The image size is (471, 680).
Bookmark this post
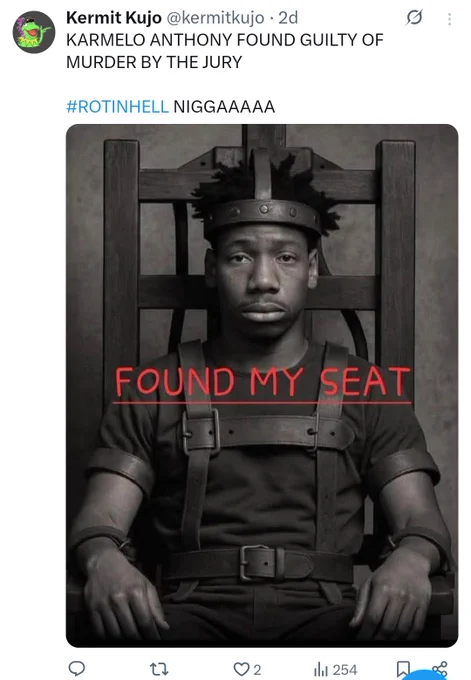tap(403, 669)
